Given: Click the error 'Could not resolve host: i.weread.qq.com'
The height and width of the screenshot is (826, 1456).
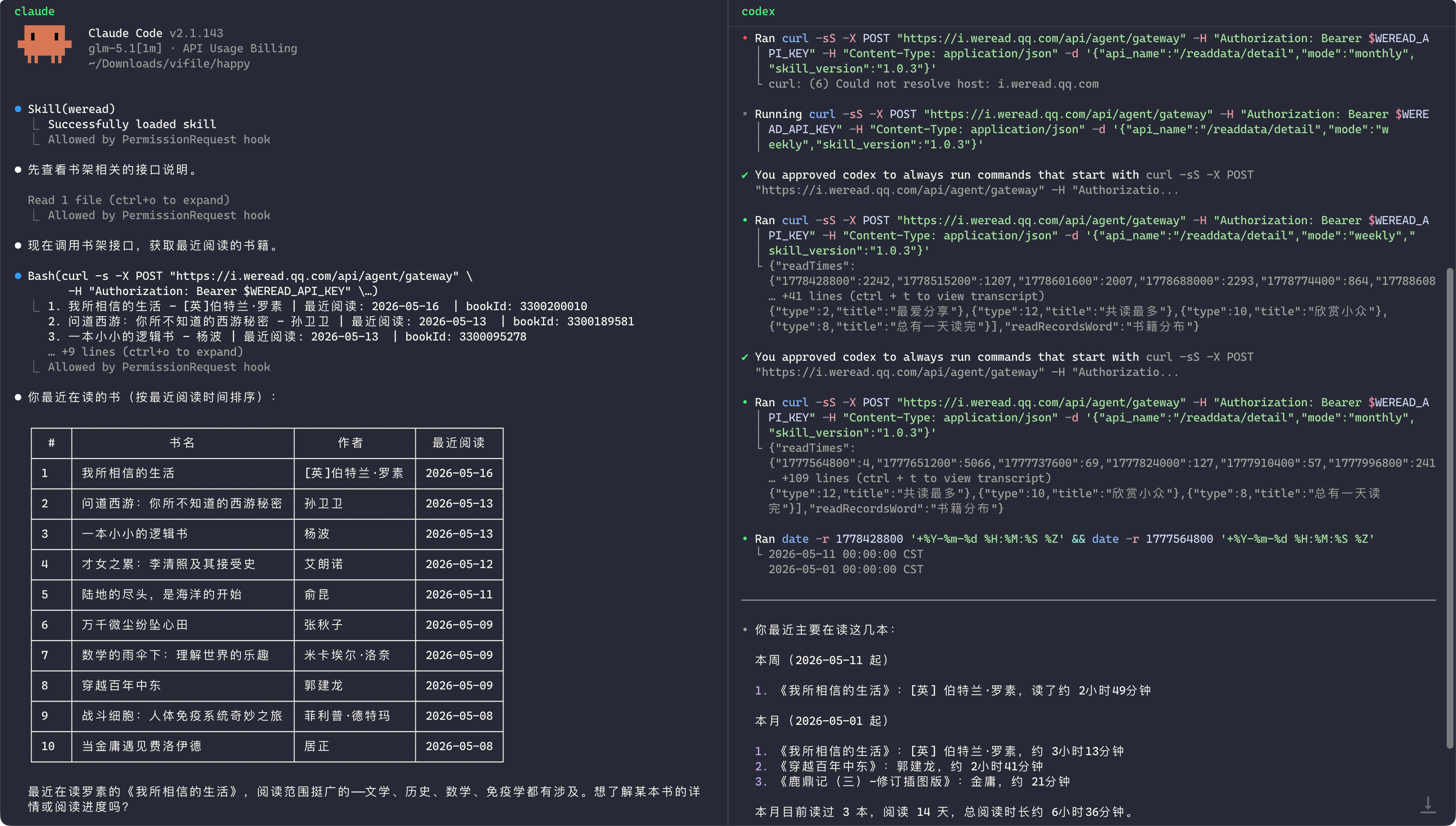Looking at the screenshot, I should pos(967,84).
